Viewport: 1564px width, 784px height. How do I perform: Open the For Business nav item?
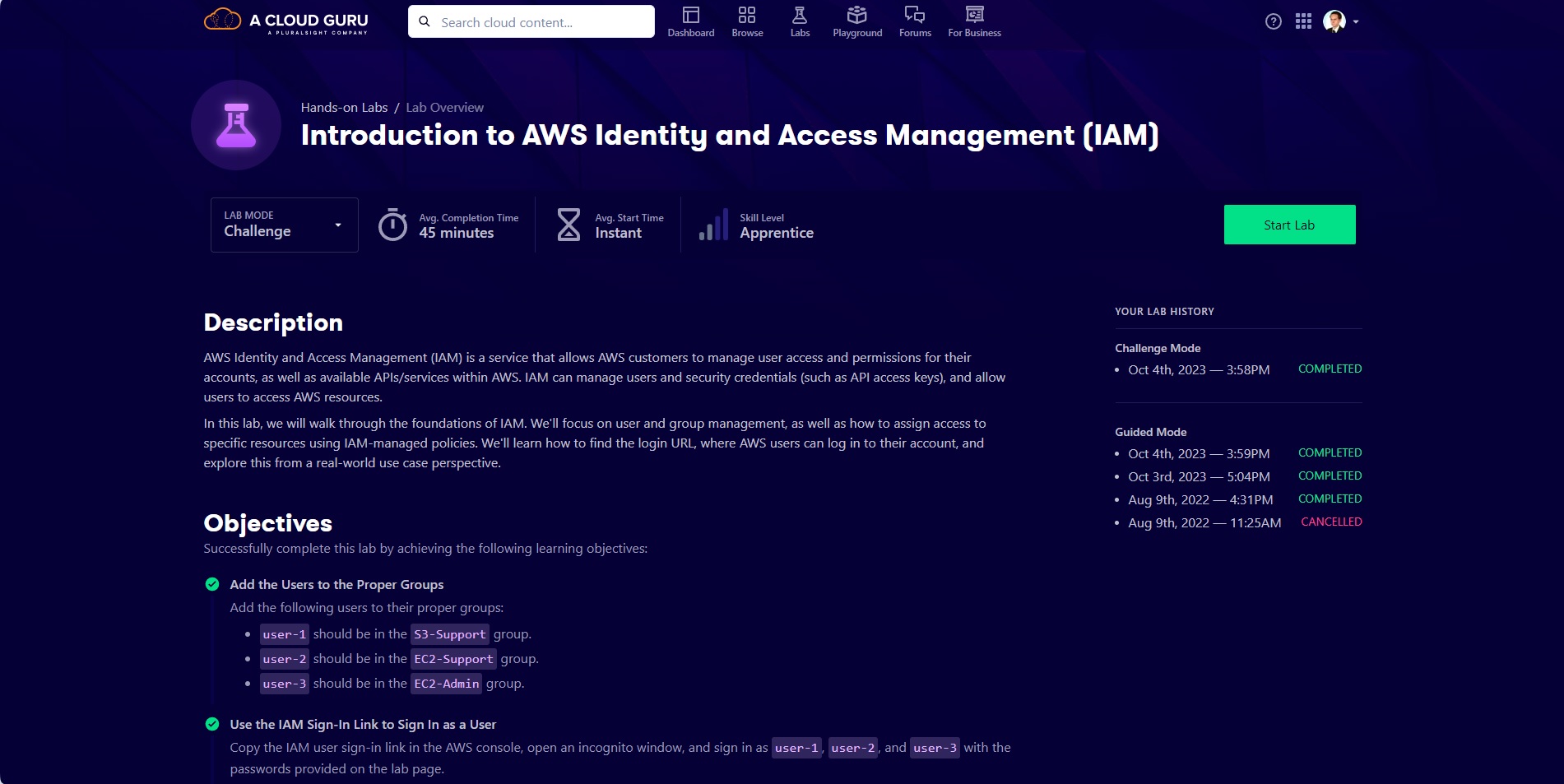pyautogui.click(x=974, y=22)
